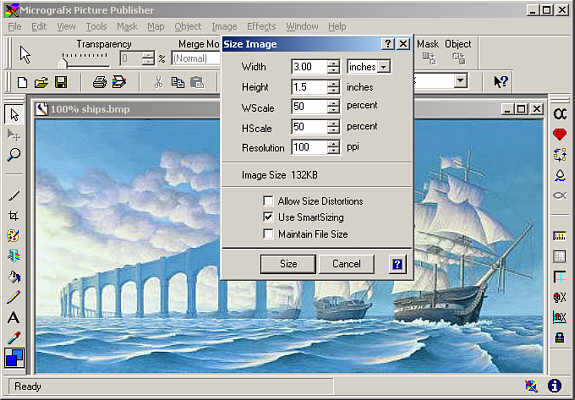Image resolution: width=575 pixels, height=400 pixels.
Task: Select the Crop tool
Action: (x=14, y=215)
